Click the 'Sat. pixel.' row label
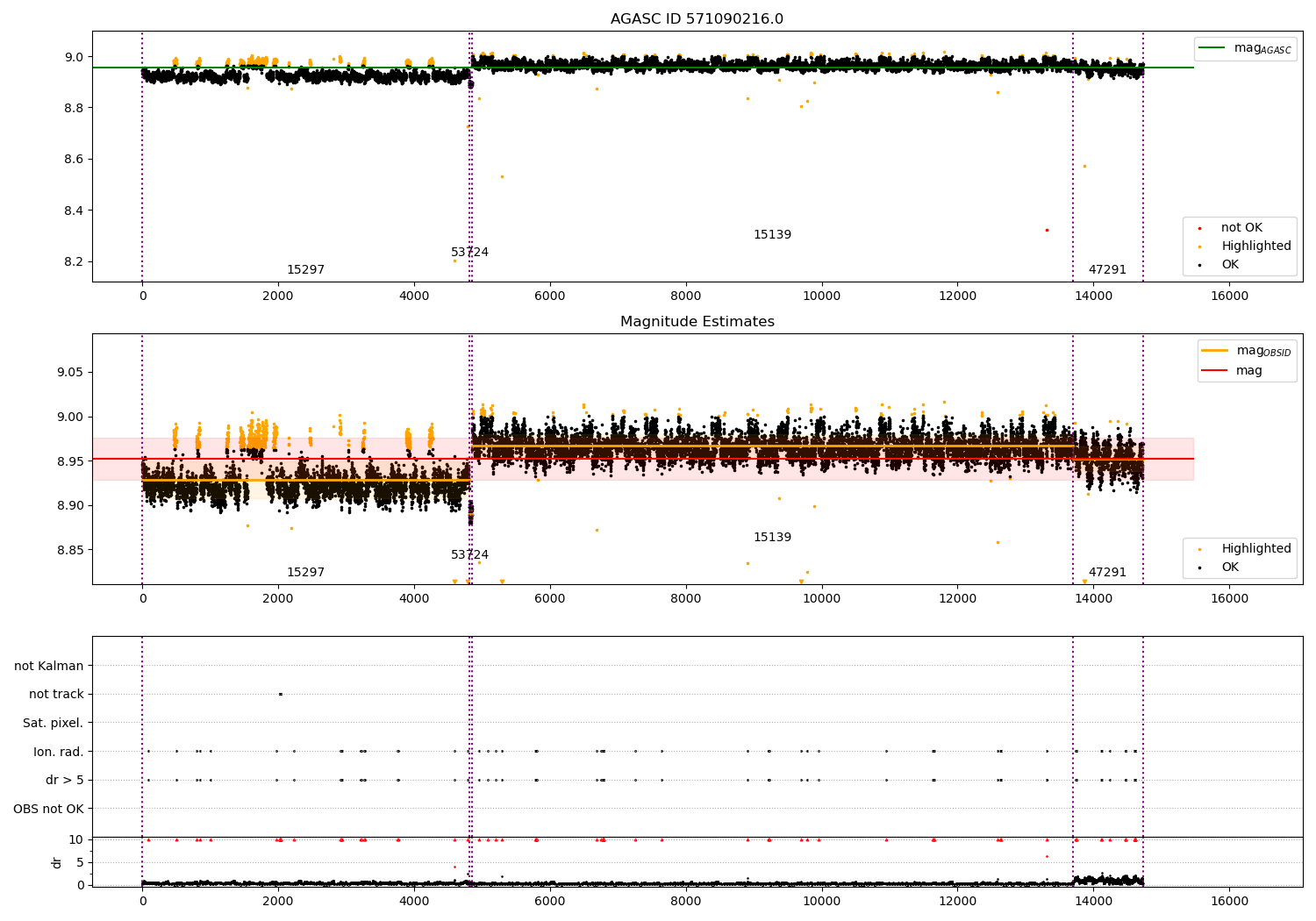 coord(53,723)
